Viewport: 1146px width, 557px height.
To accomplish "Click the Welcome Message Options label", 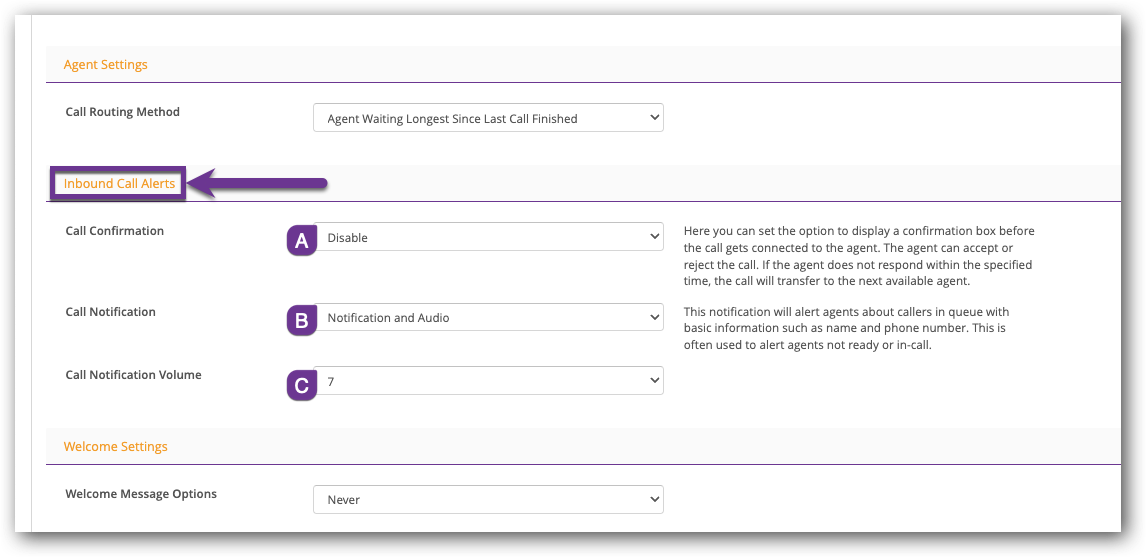I will 141,493.
